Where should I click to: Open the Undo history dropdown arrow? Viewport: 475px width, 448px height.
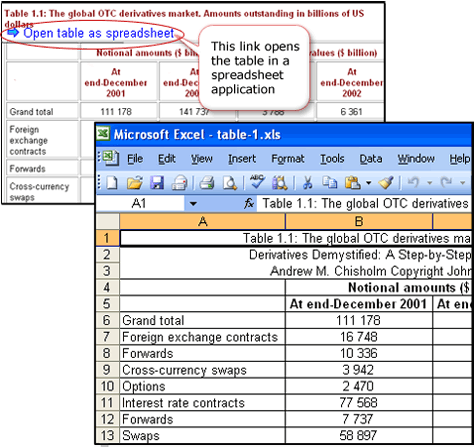click(429, 183)
